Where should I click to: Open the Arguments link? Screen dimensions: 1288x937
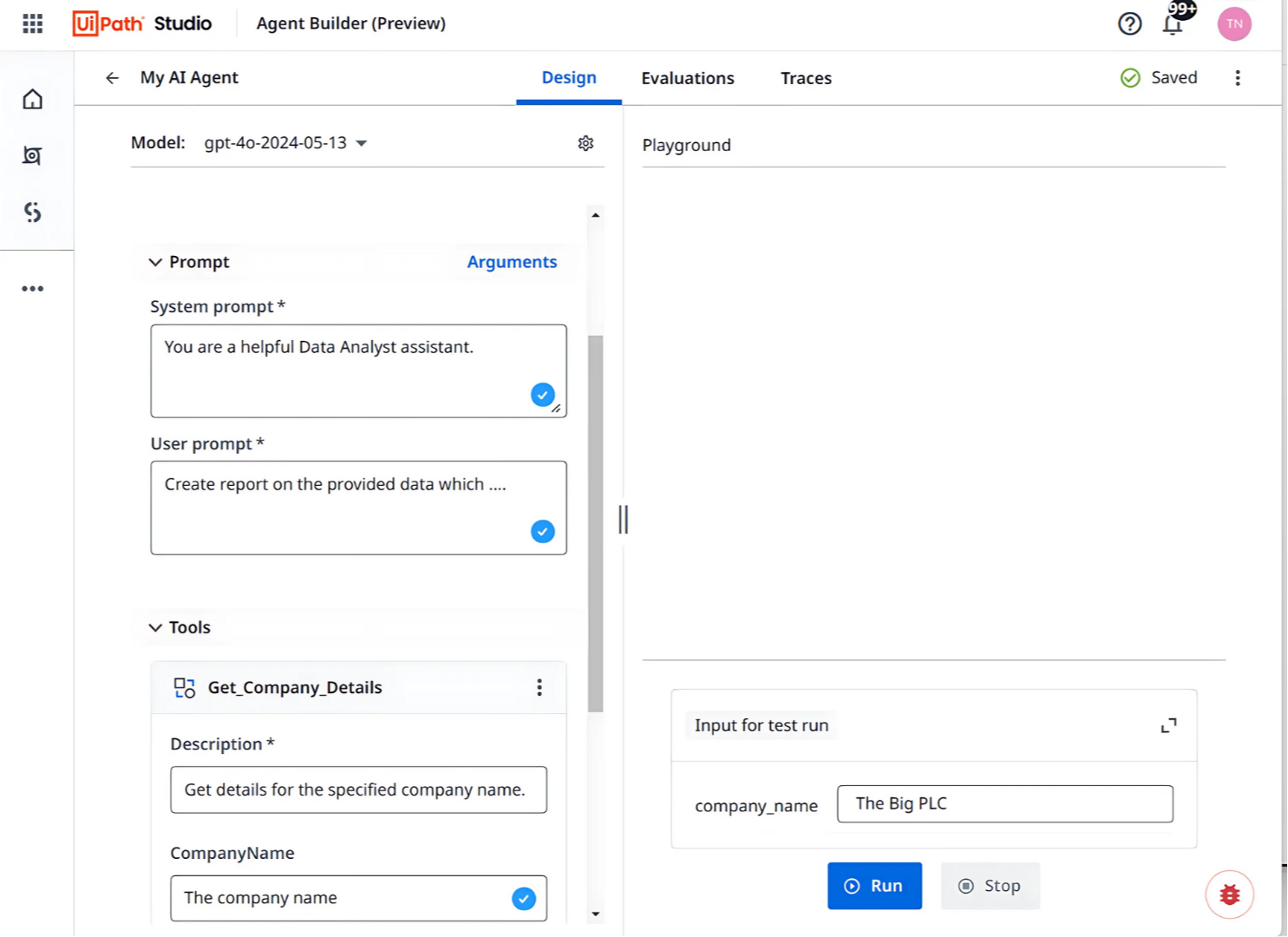click(512, 262)
